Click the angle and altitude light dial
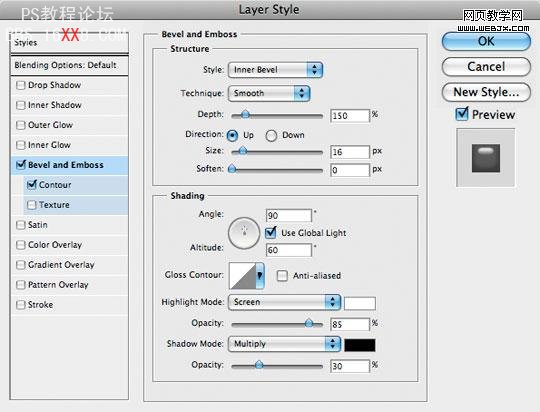Image resolution: width=540 pixels, height=412 pixels. (x=244, y=233)
